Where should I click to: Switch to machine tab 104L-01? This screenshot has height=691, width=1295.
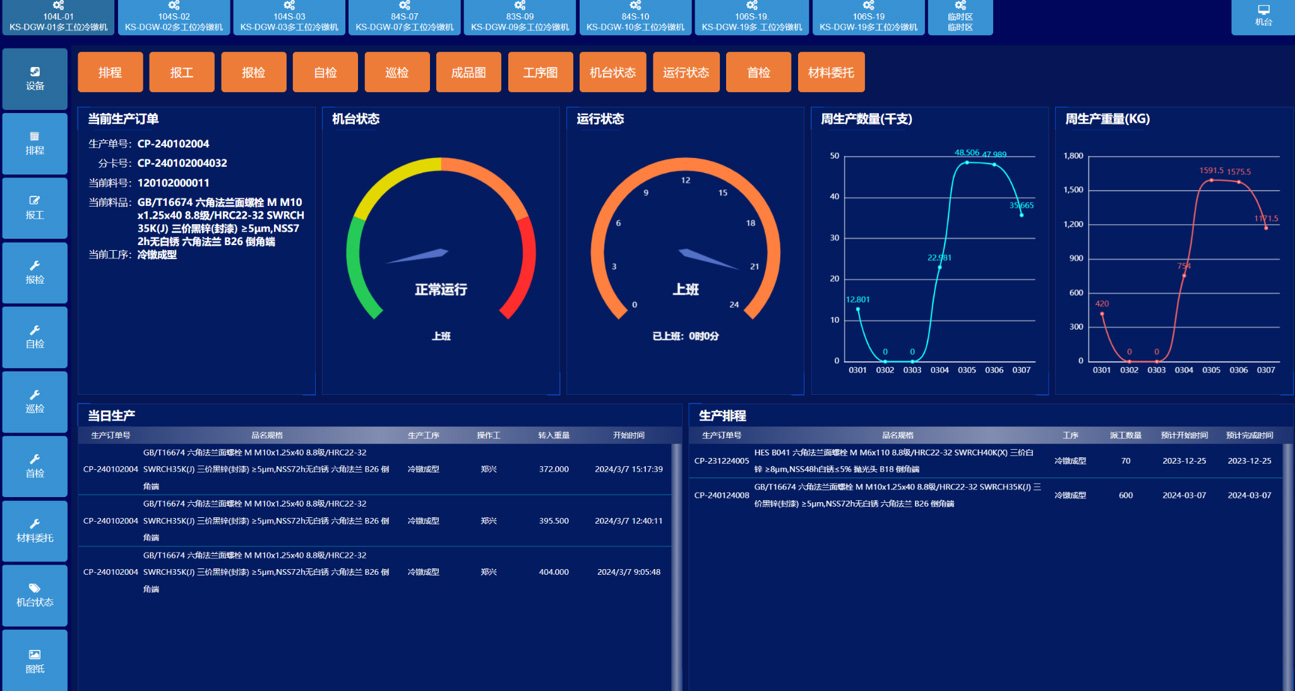point(57,17)
